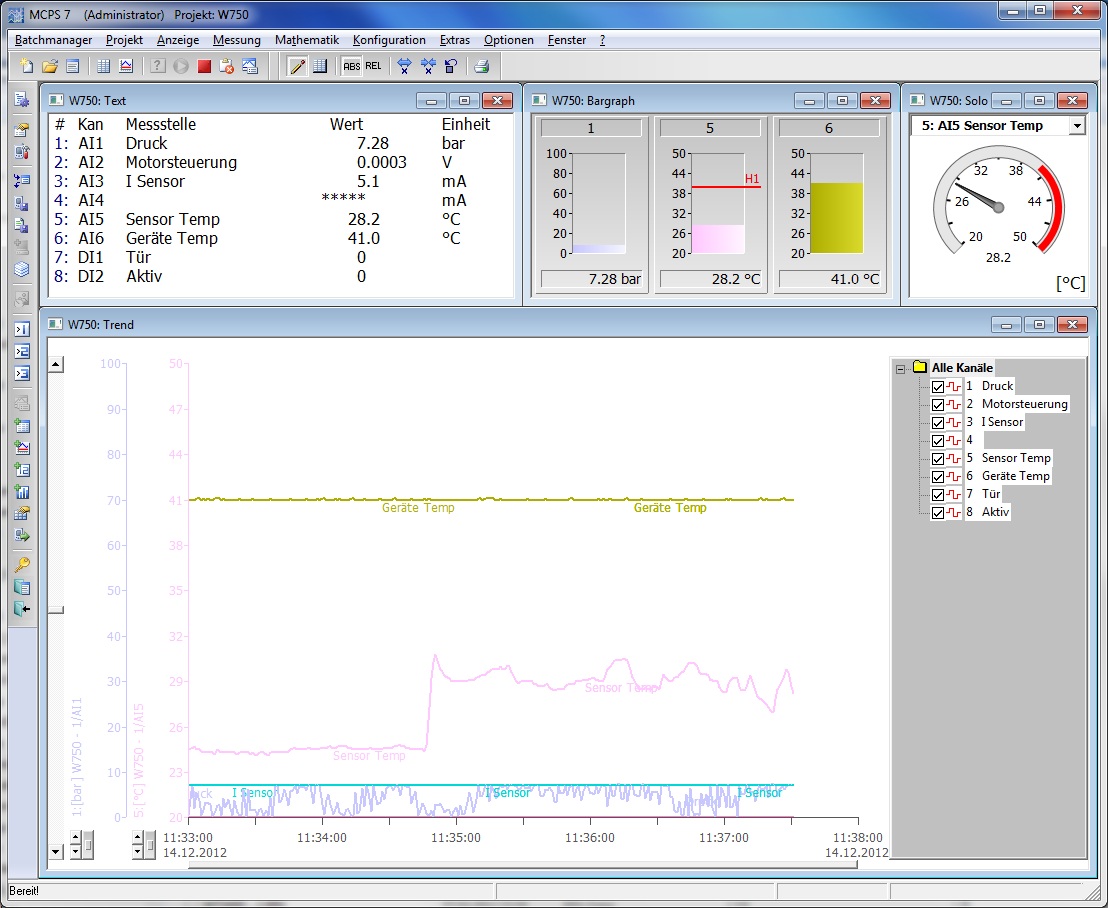Toggle channel 8 Aktiv visibility checkbox
Image resolution: width=1108 pixels, height=908 pixels.
point(937,512)
